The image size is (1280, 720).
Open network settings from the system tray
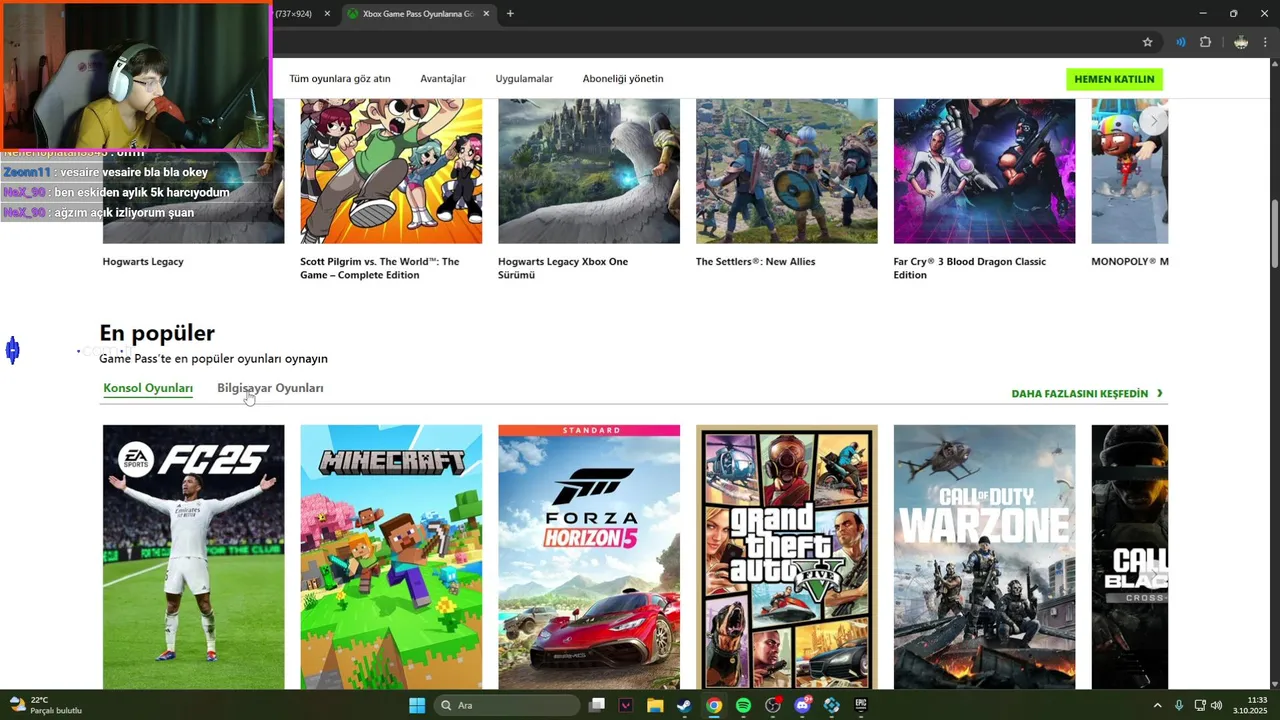1201,705
